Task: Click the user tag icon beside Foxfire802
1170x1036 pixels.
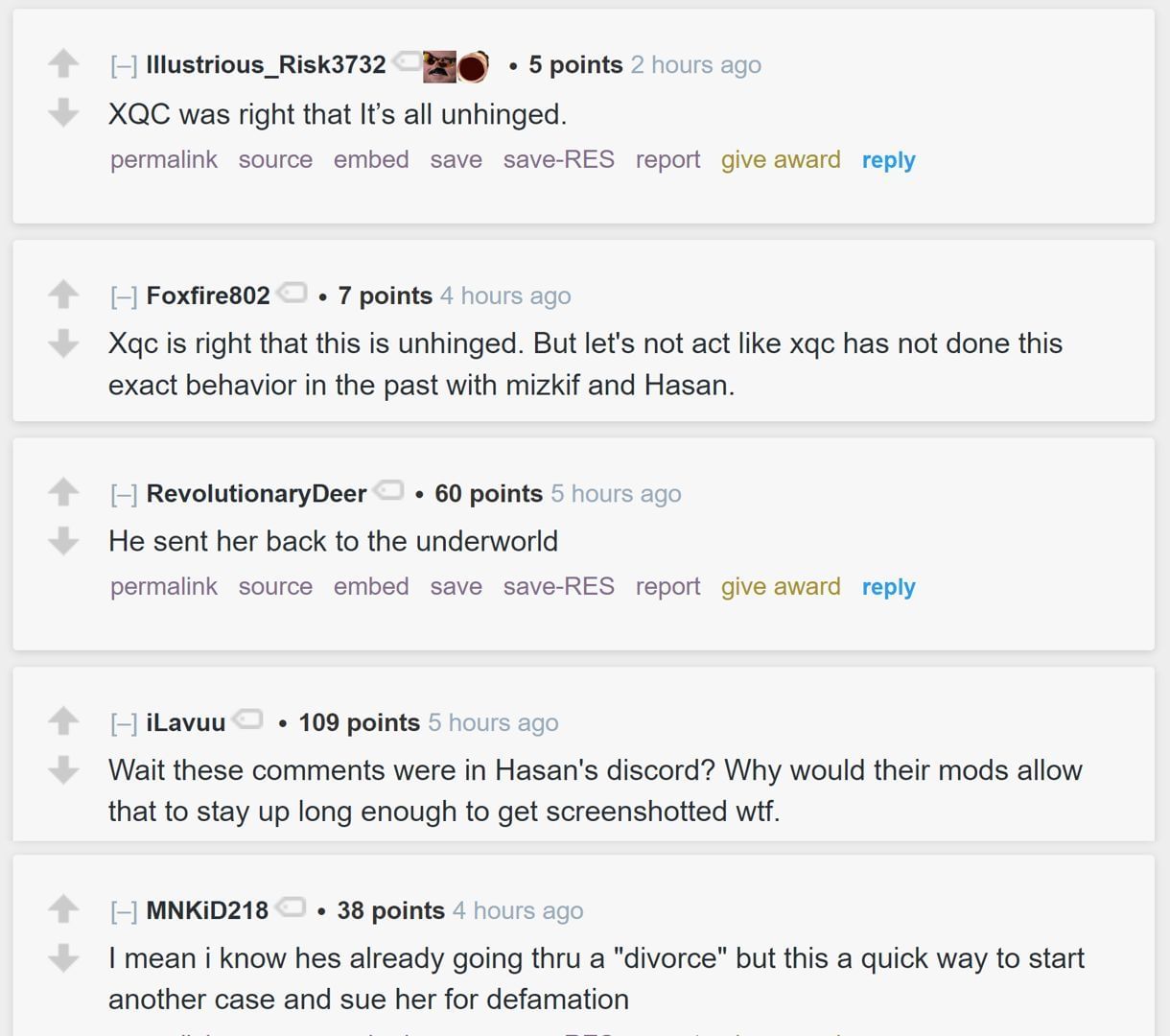Action: (292, 293)
